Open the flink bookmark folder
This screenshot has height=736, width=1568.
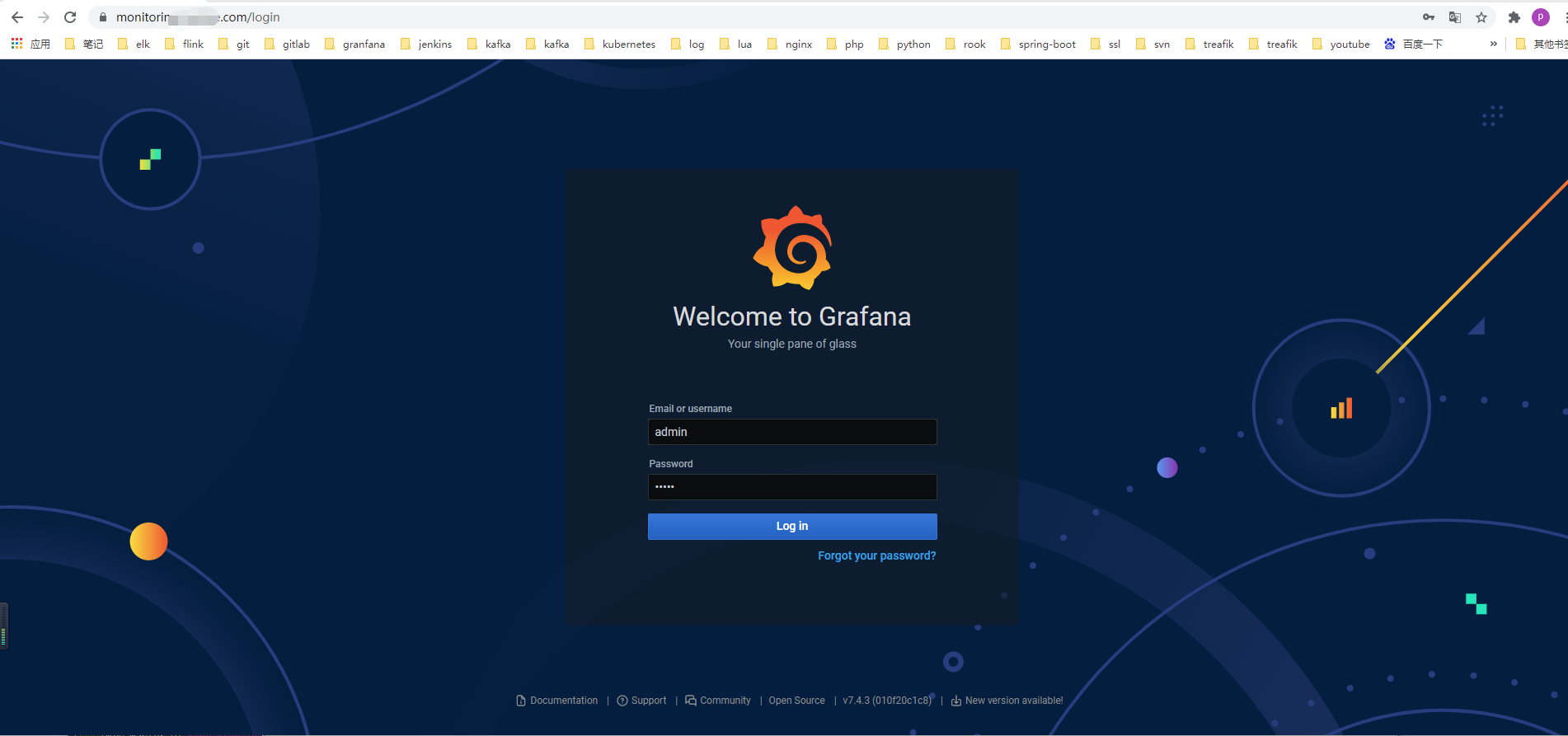(x=184, y=44)
